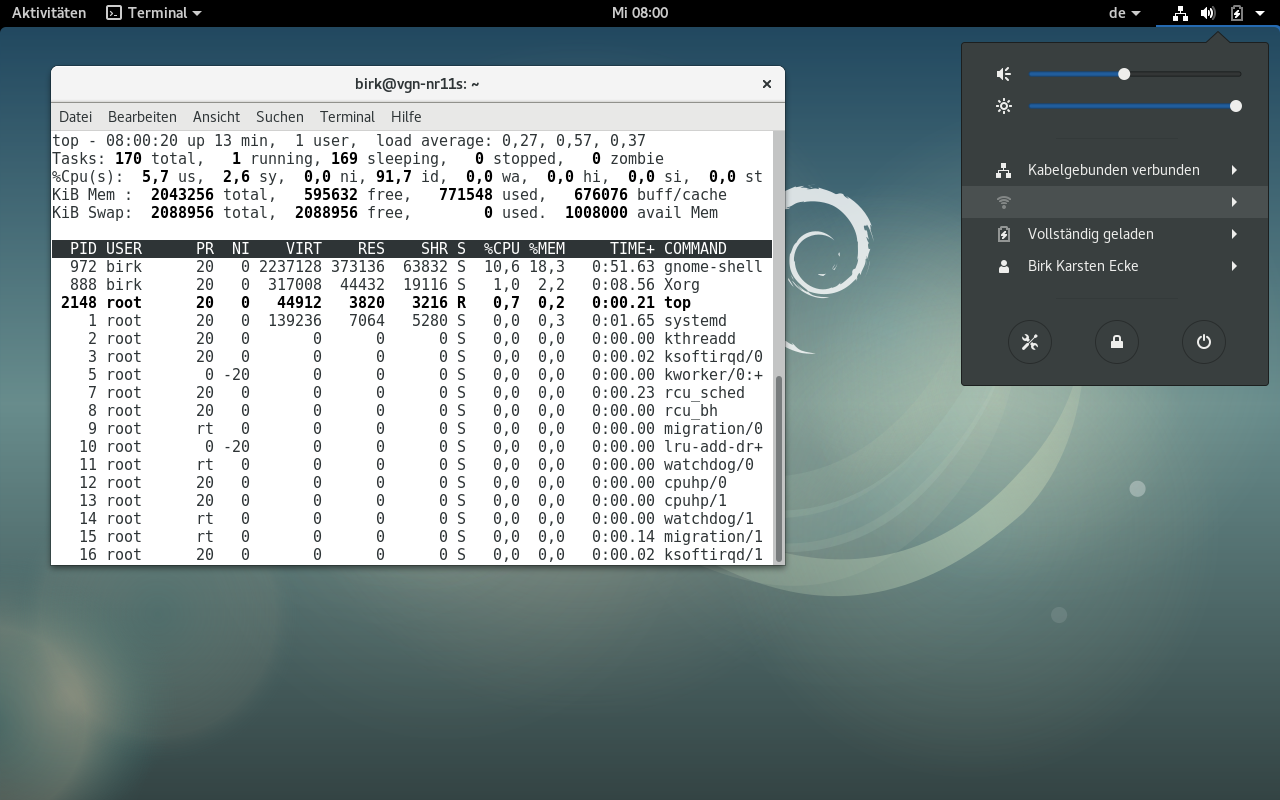
Task: Click the network icon beside Kabelgebunden verbunden
Action: pyautogui.click(x=1004, y=170)
